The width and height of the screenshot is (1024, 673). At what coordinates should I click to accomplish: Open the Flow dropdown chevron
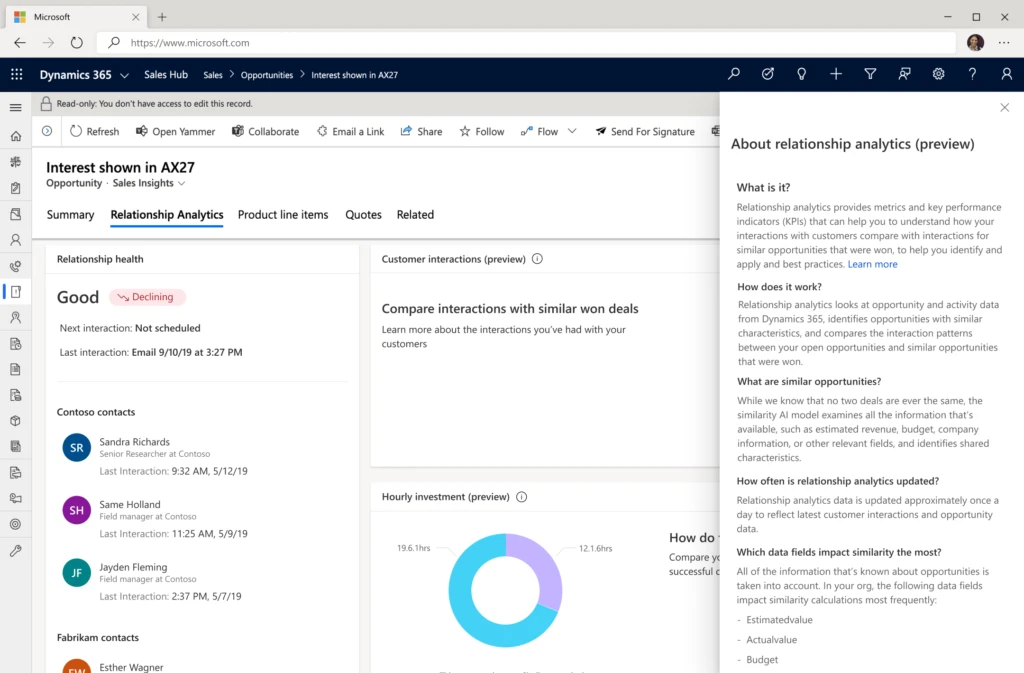pyautogui.click(x=570, y=131)
